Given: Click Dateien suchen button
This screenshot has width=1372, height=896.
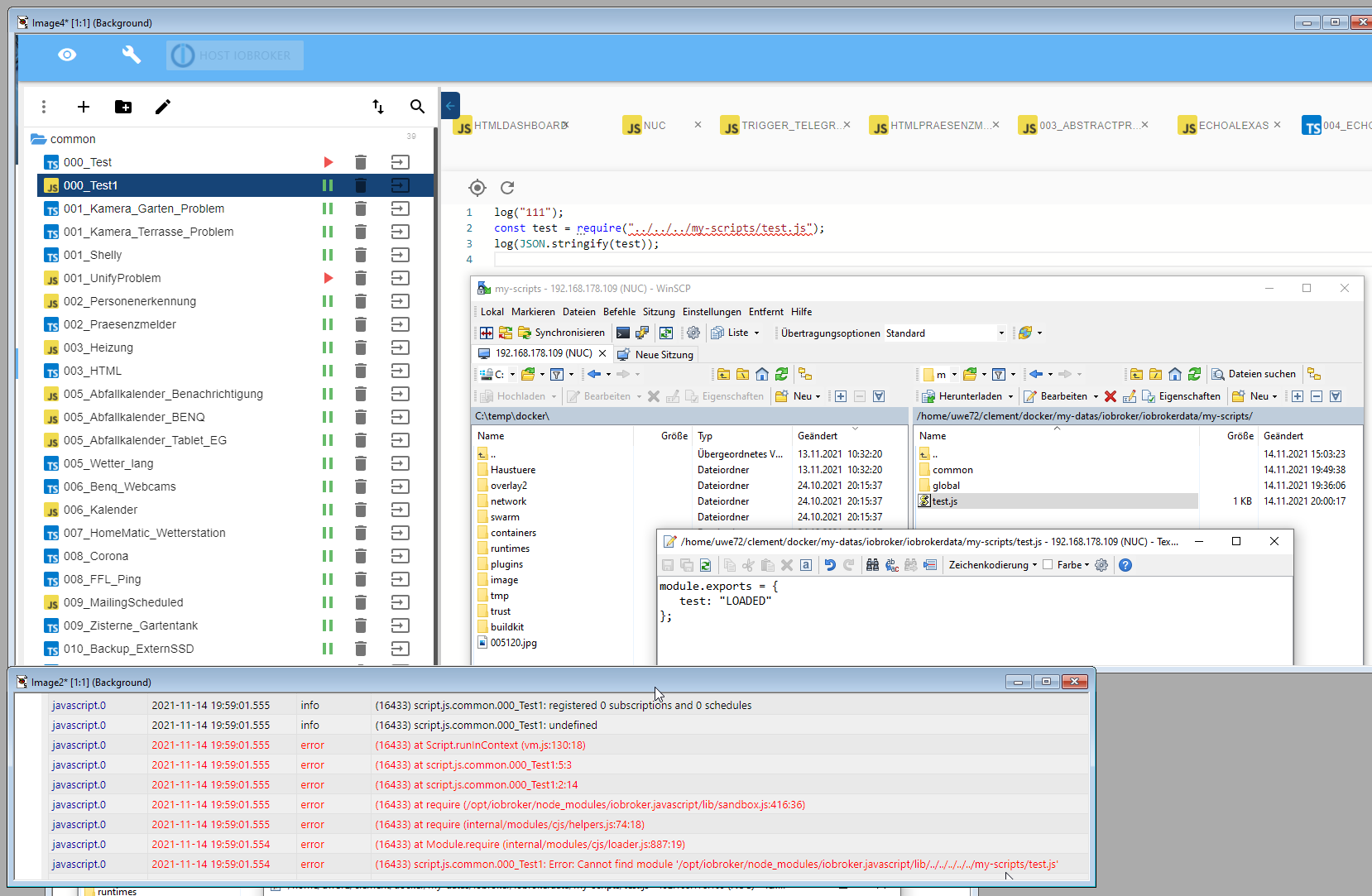Looking at the screenshot, I should click(x=1254, y=374).
